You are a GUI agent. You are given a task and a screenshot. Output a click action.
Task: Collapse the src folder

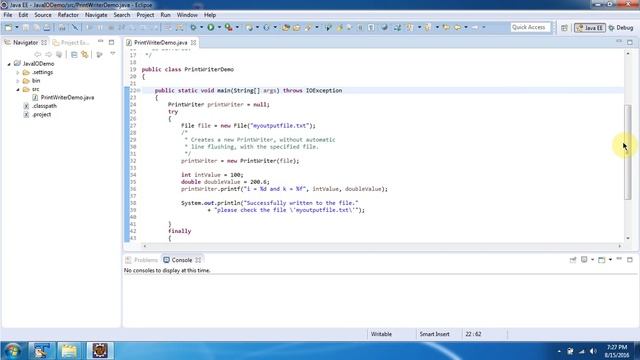point(18,89)
